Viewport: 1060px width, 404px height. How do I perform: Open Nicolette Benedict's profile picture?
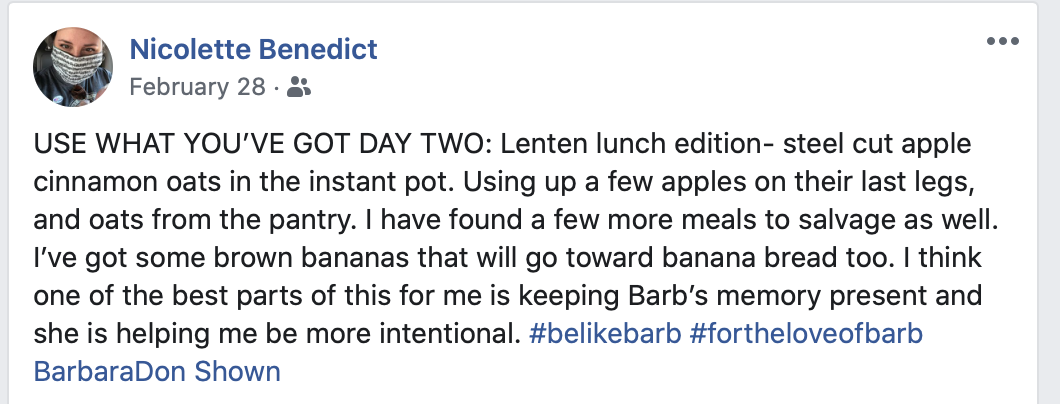pyautogui.click(x=76, y=66)
